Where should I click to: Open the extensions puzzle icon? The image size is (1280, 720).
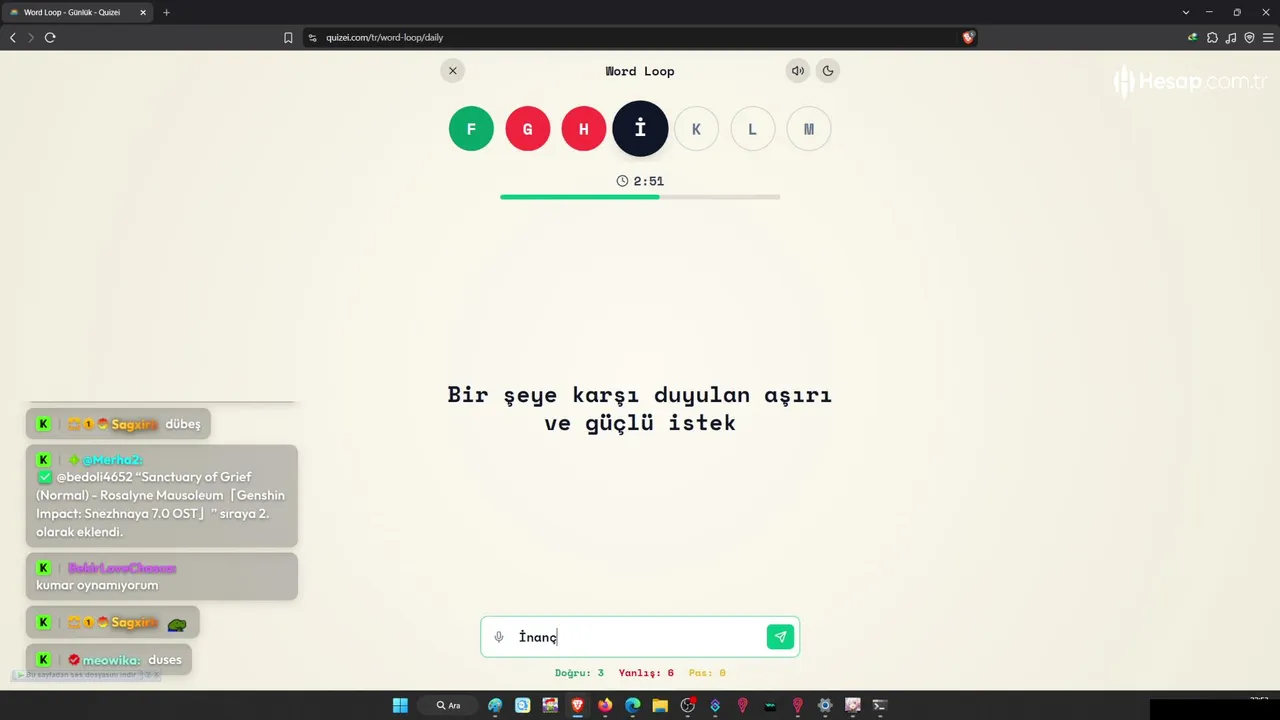(x=1212, y=37)
